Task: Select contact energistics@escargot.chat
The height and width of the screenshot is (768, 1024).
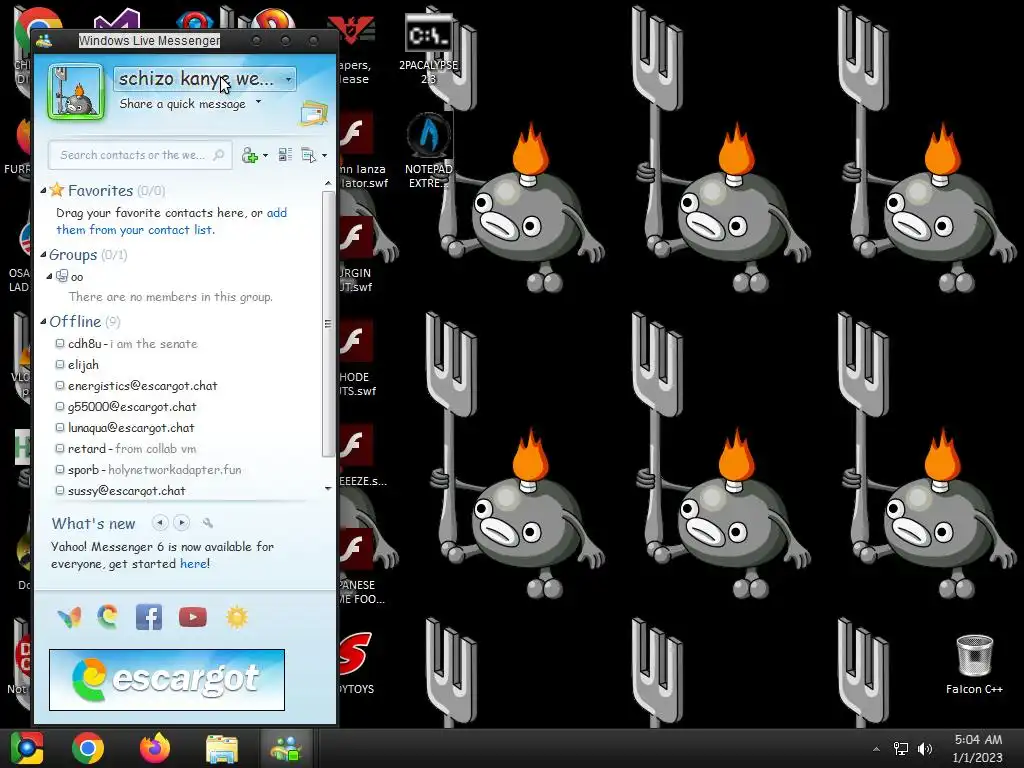Action: pyautogui.click(x=142, y=385)
